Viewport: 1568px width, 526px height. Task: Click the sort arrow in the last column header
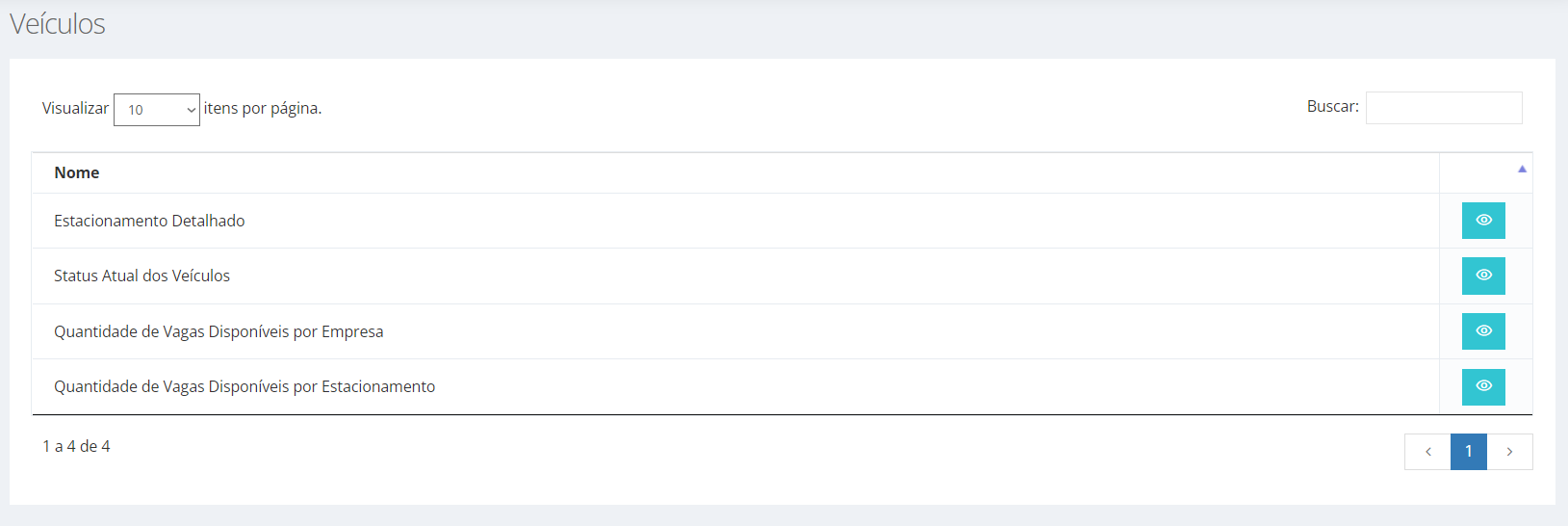tap(1522, 170)
